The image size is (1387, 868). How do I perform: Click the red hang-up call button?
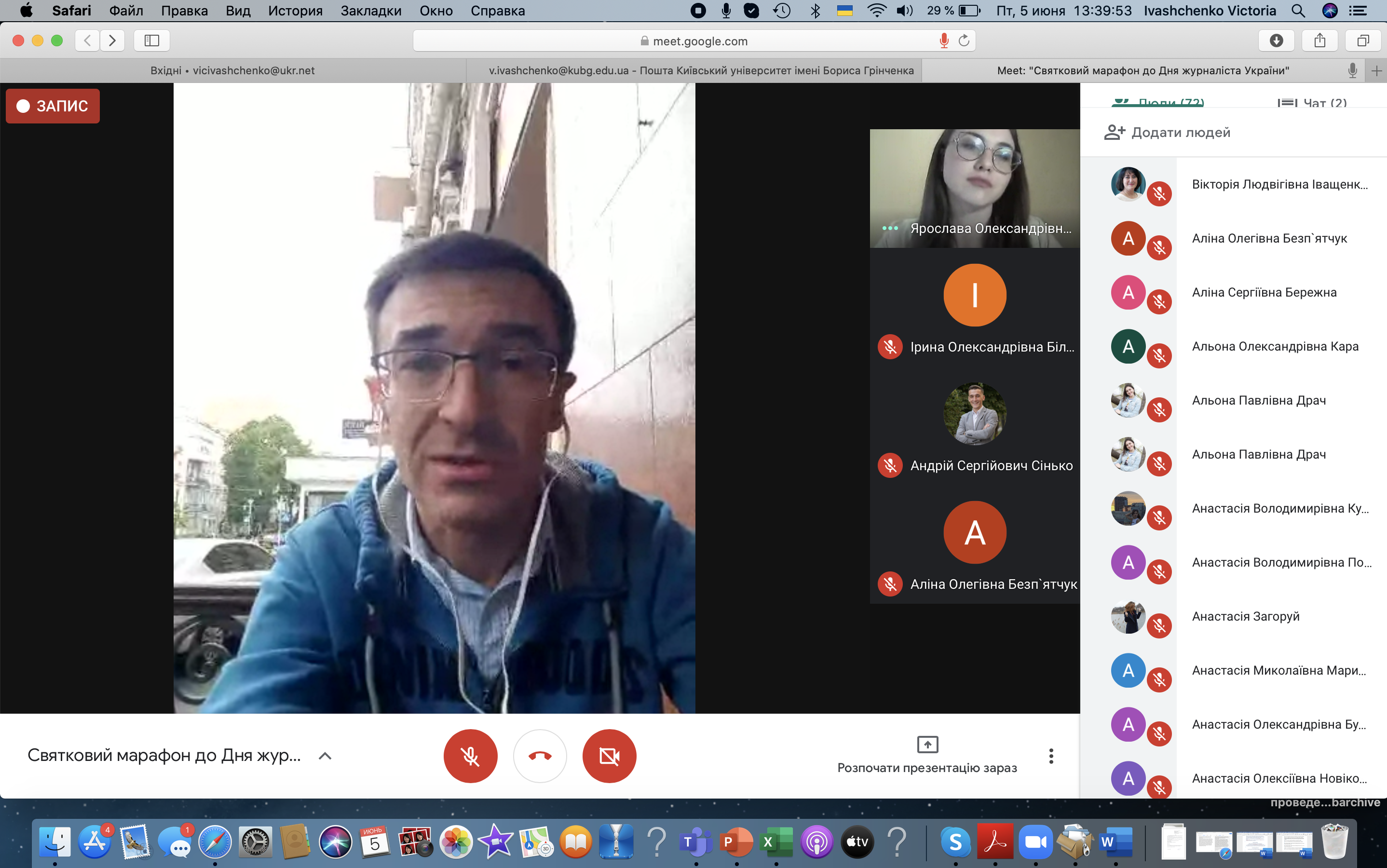(540, 756)
